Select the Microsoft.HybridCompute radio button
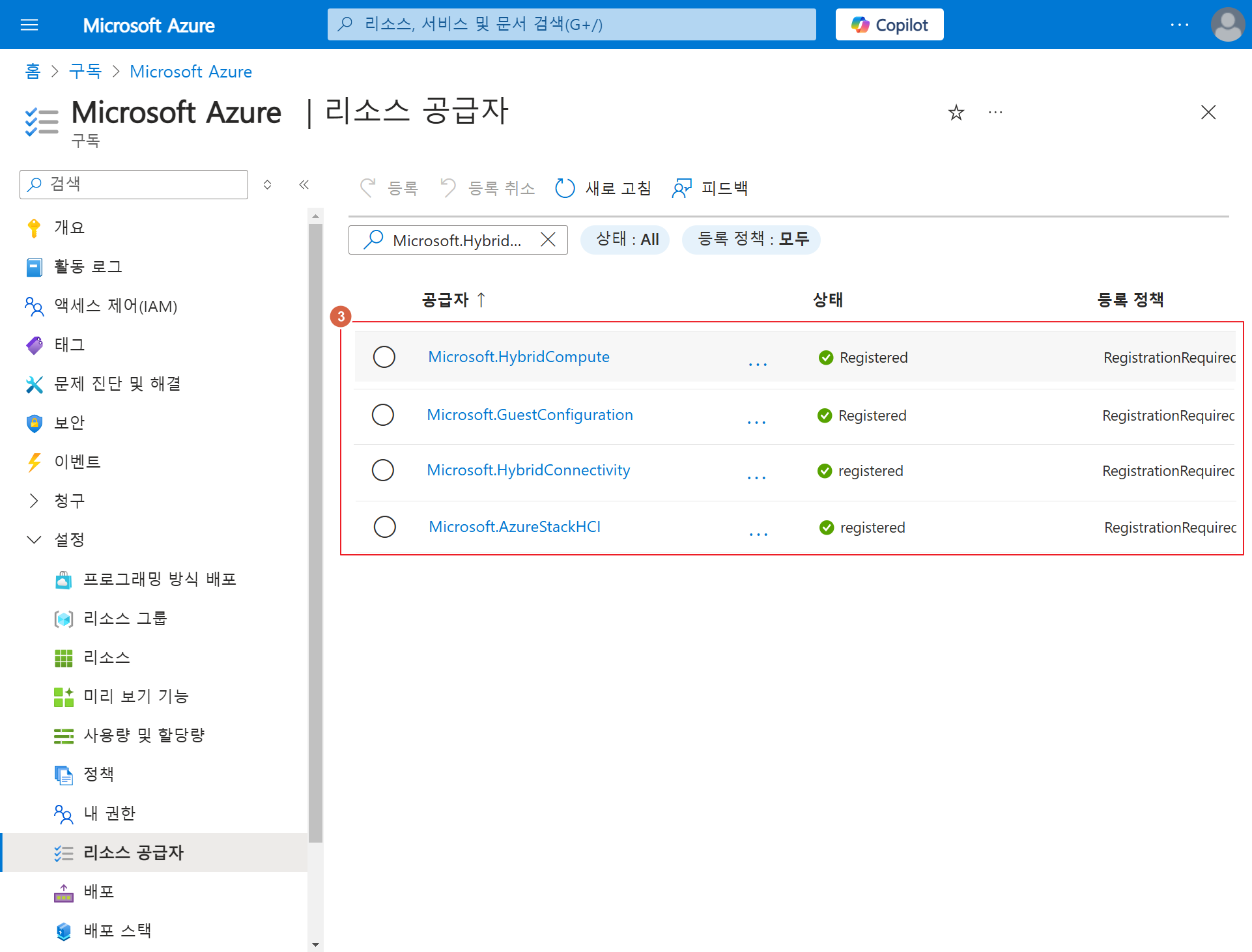 point(384,357)
